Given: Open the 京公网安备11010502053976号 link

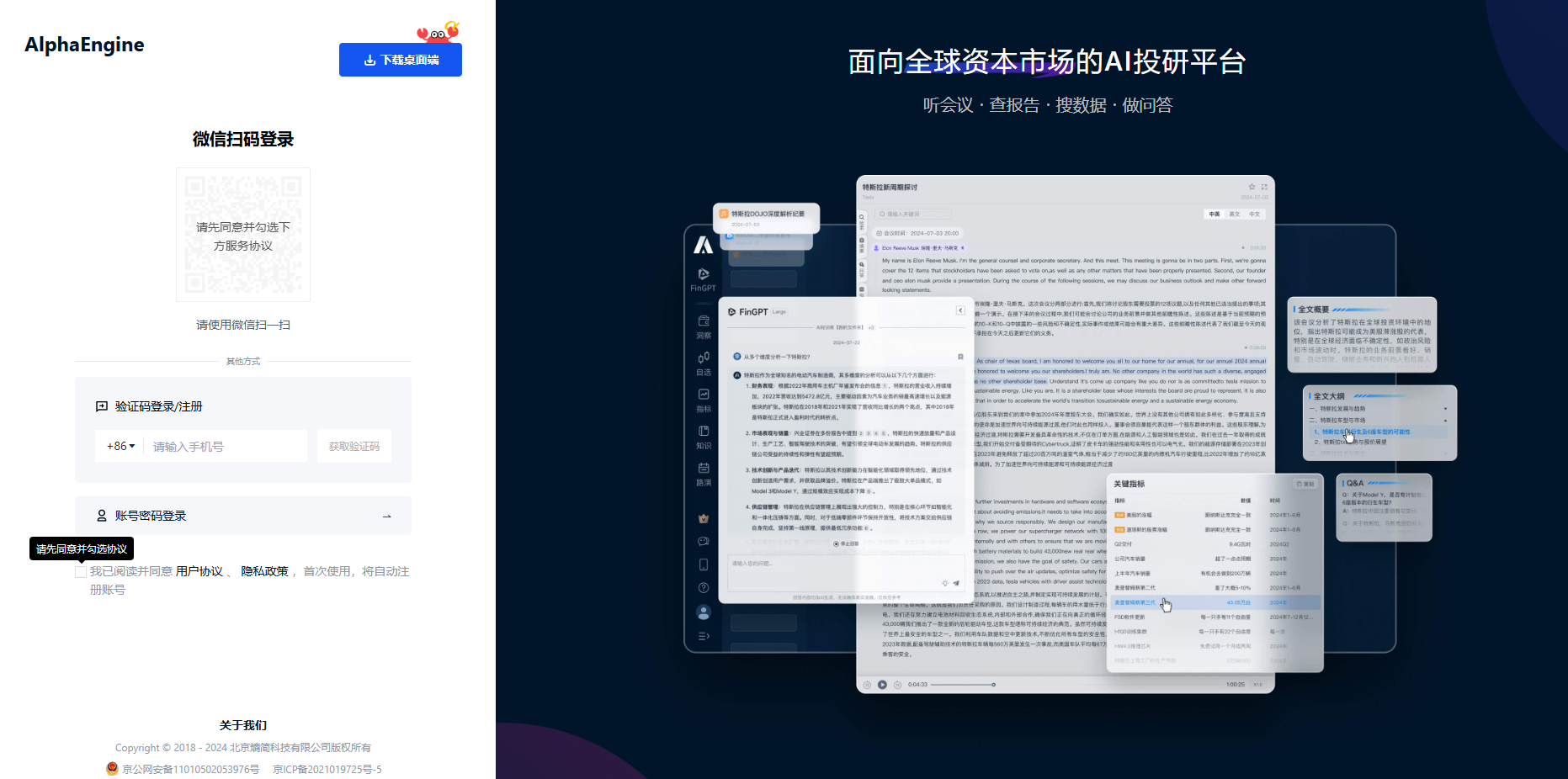Looking at the screenshot, I should (x=191, y=769).
